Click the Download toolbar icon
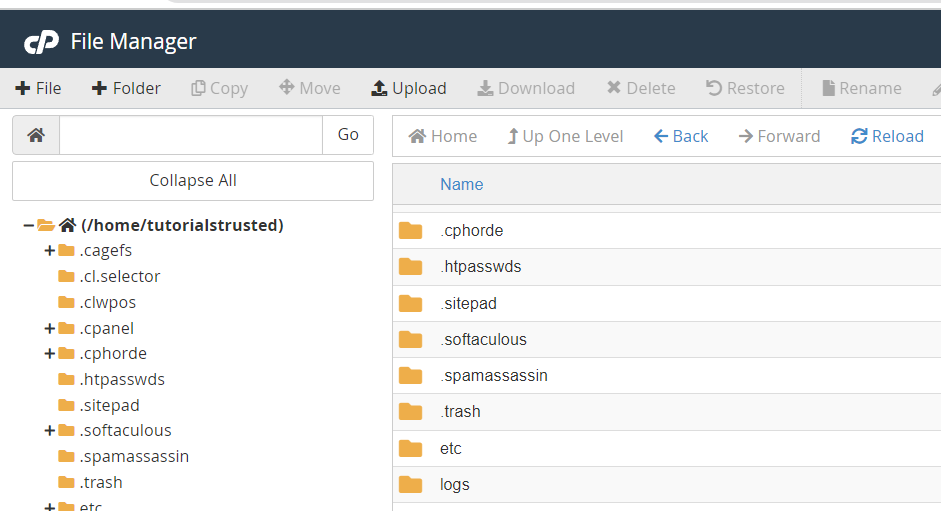Image resolution: width=941 pixels, height=511 pixels. pos(485,89)
